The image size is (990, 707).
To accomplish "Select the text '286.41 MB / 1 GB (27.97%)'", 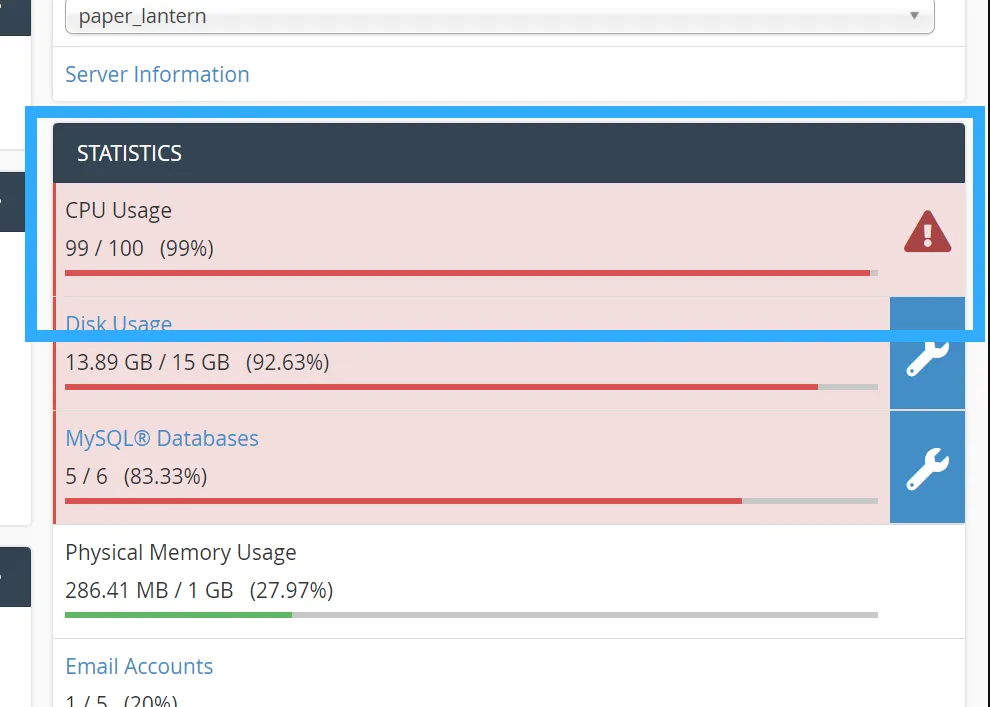I will click(200, 590).
